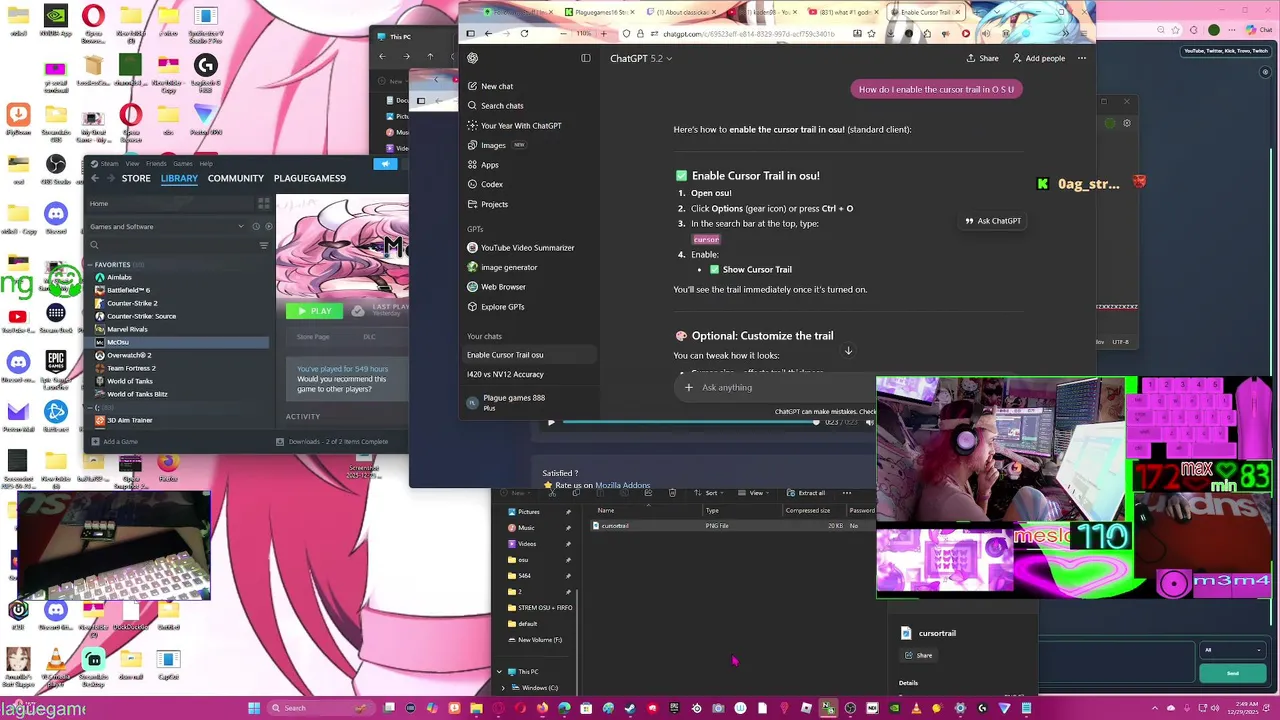Viewport: 1280px width, 720px height.
Task: Open the Sort dropdown in File Explorer
Action: 711,493
